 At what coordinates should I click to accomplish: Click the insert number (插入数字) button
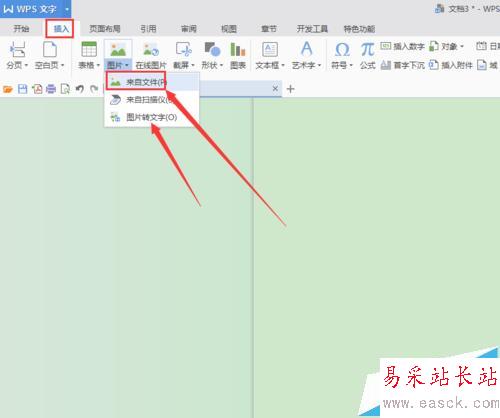402,46
